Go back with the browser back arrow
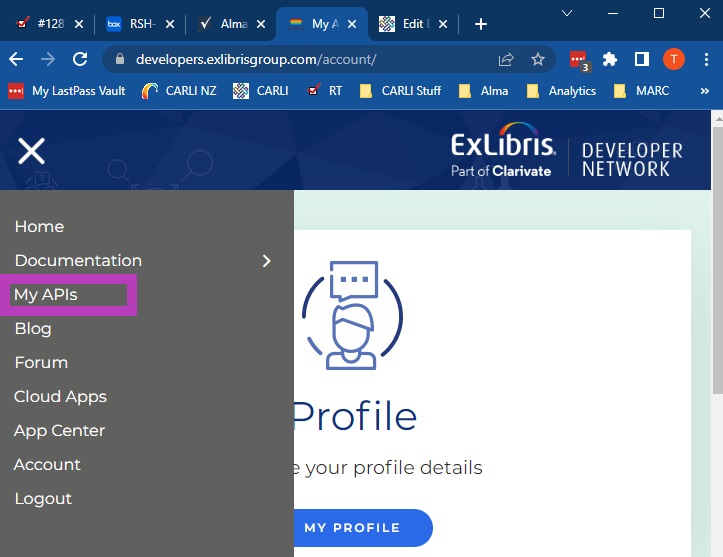 [16, 59]
